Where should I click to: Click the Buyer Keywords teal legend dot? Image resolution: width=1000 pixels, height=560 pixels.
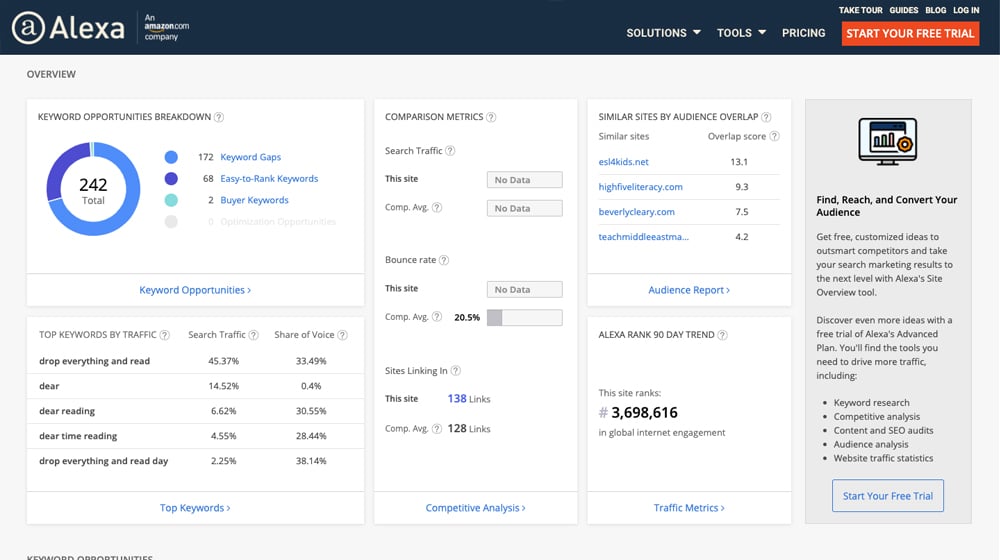click(171, 200)
